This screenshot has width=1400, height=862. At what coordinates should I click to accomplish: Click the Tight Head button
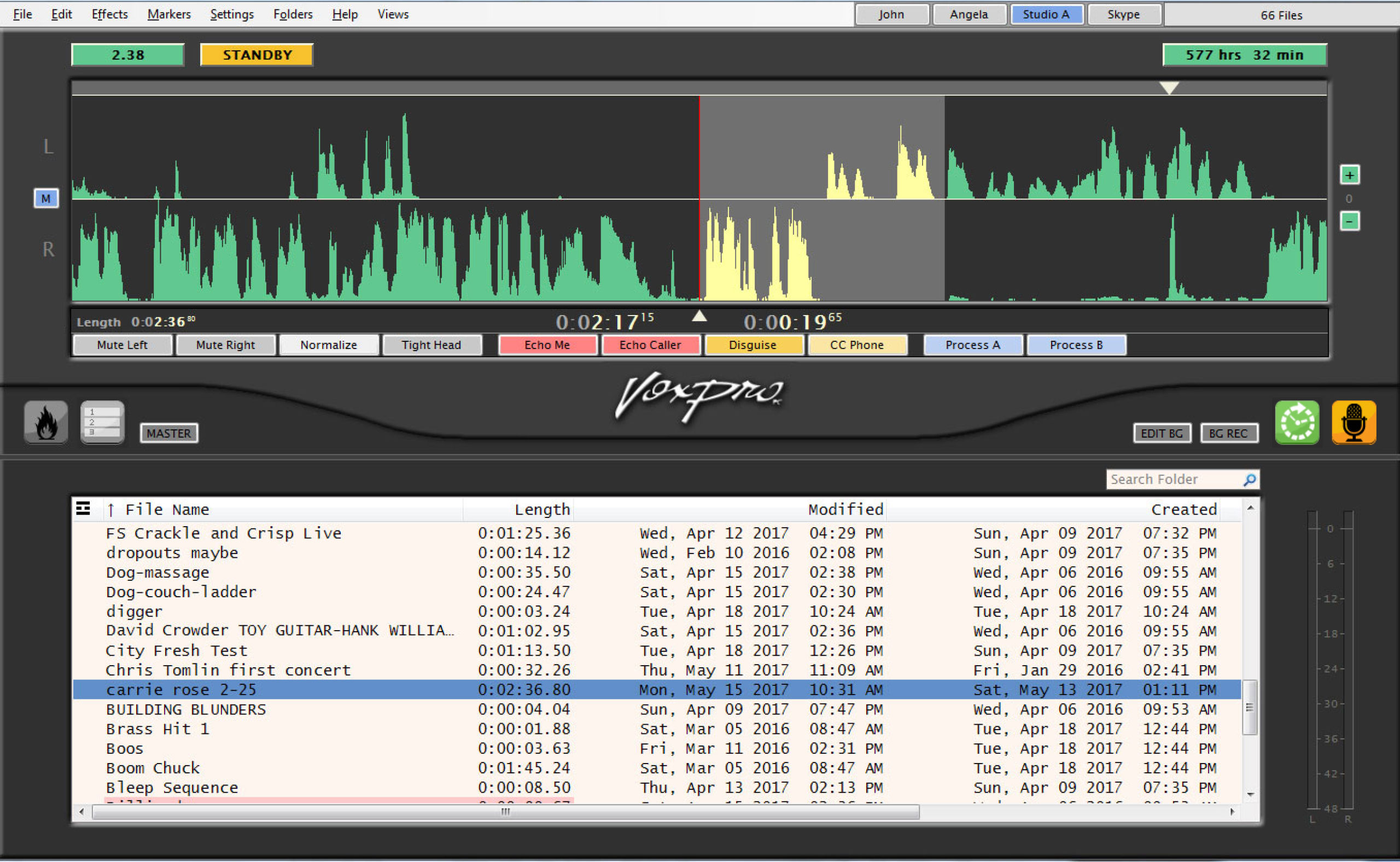431,345
